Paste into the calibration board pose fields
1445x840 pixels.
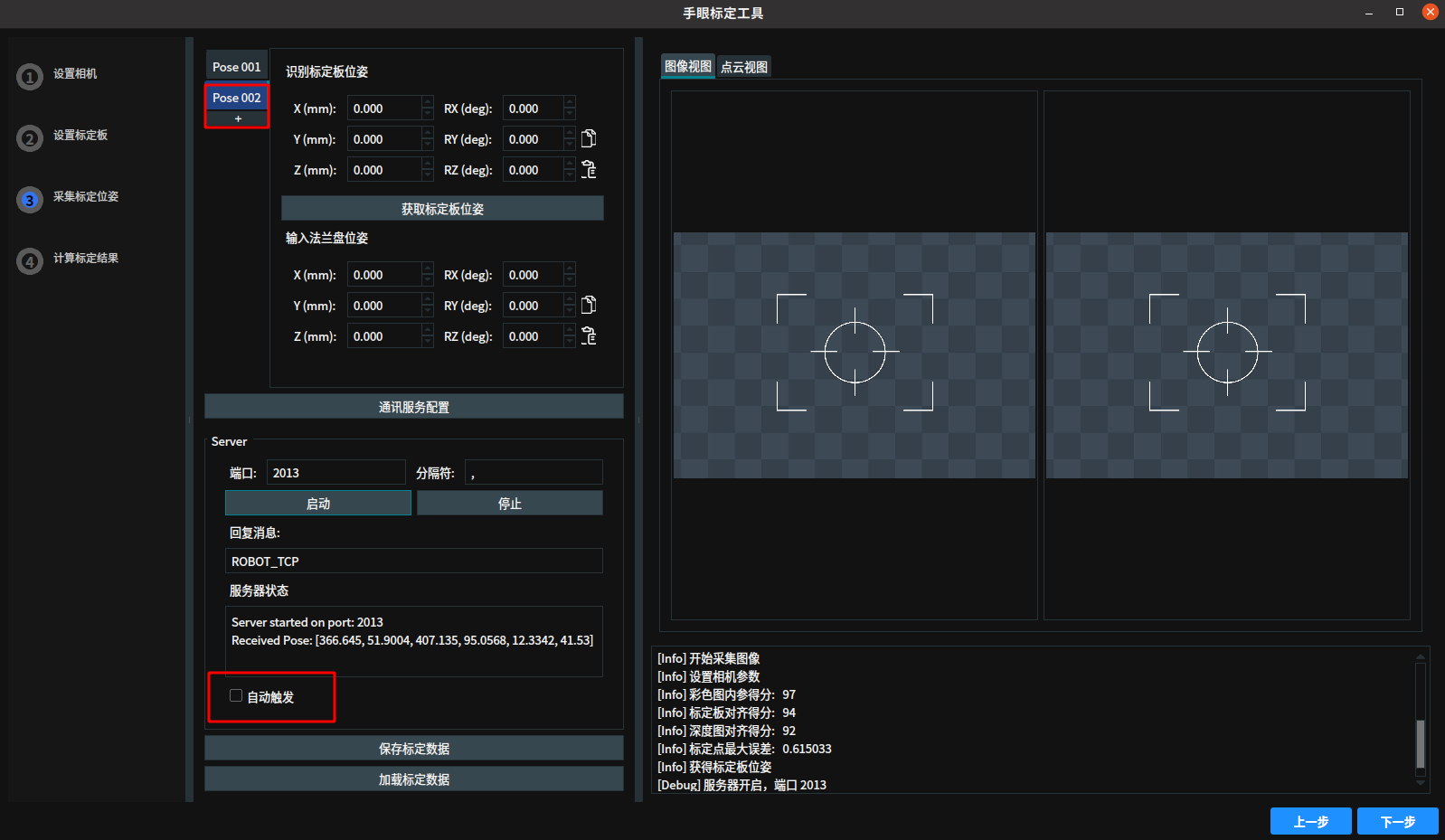click(x=589, y=169)
